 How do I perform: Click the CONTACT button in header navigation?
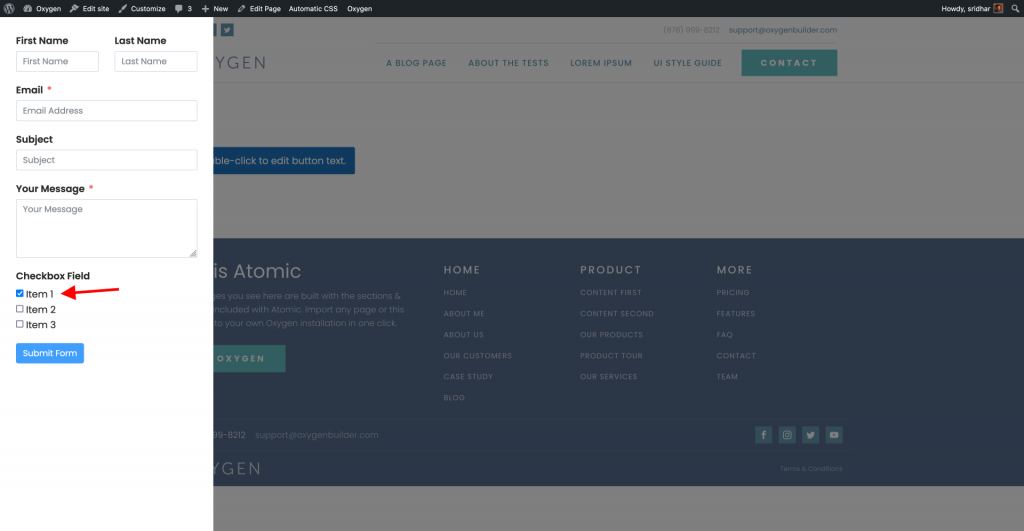tap(788, 63)
